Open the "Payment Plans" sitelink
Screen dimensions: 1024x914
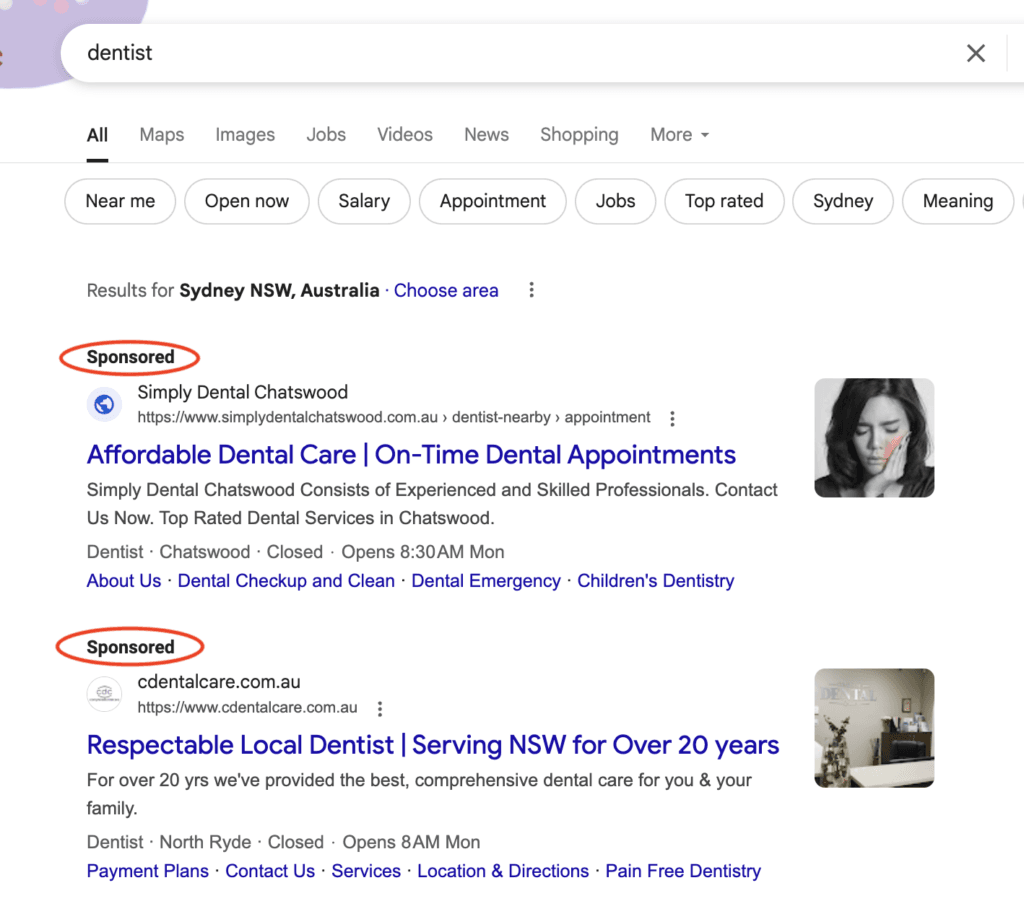pyautogui.click(x=148, y=871)
